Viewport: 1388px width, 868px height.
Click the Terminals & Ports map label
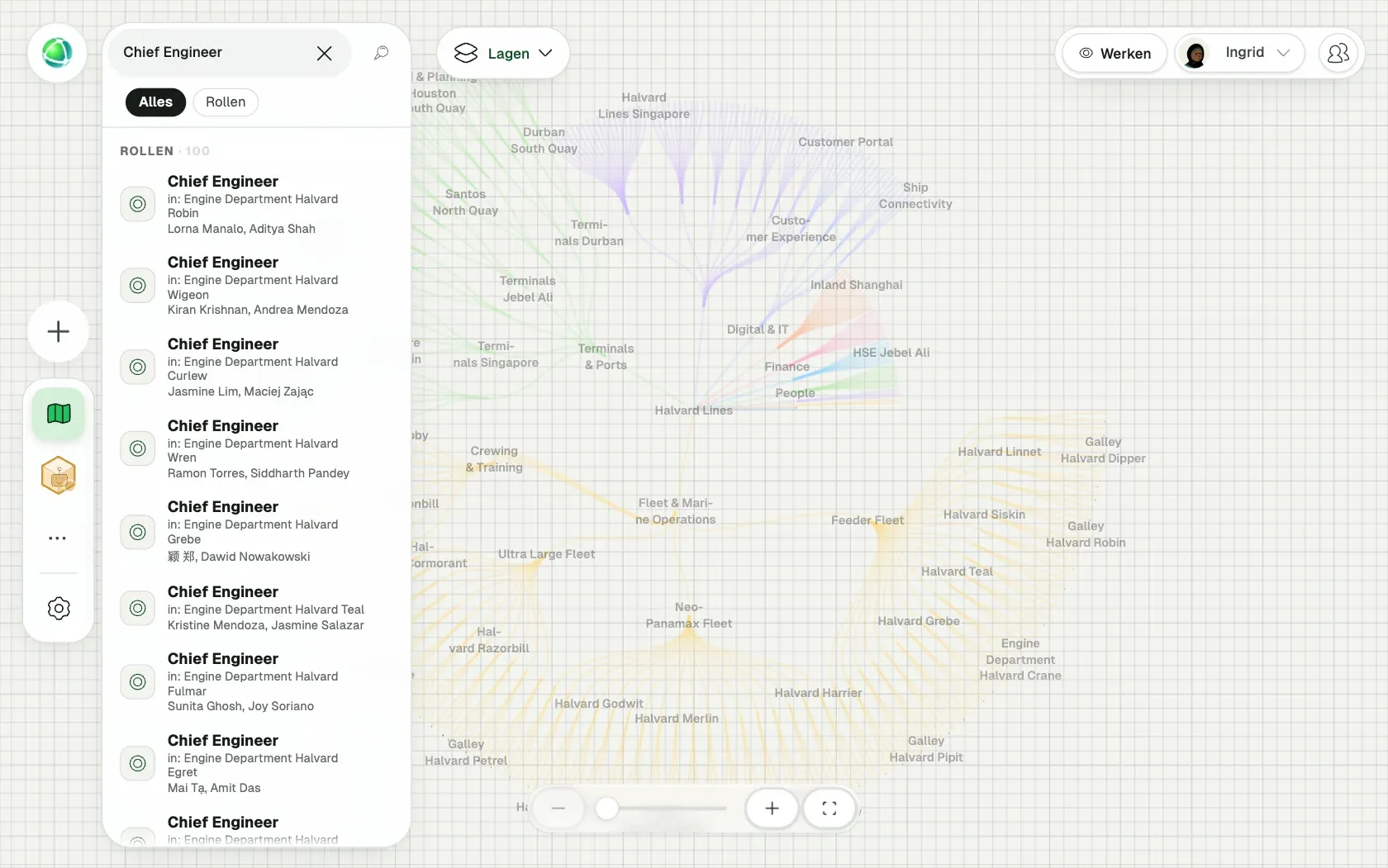pos(606,357)
